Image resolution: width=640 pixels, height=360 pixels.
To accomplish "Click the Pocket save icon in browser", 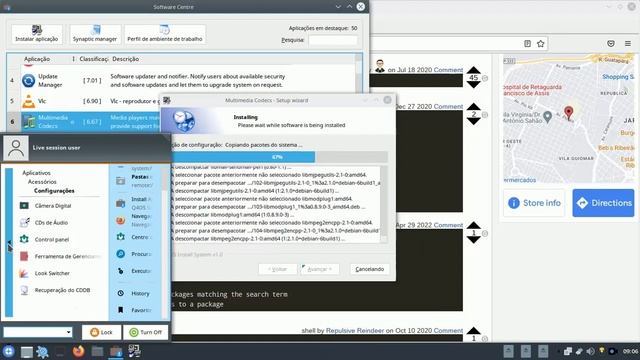I will (611, 44).
